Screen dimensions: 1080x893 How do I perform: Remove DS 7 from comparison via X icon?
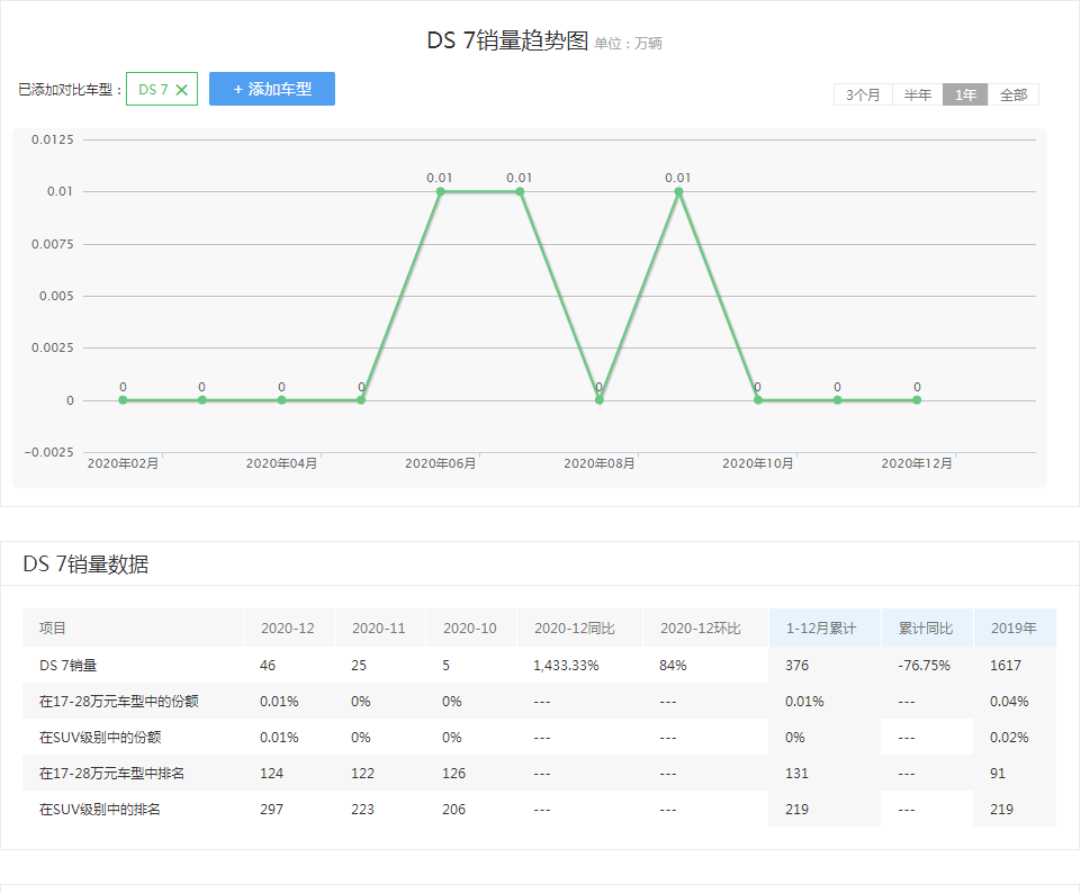pyautogui.click(x=181, y=90)
